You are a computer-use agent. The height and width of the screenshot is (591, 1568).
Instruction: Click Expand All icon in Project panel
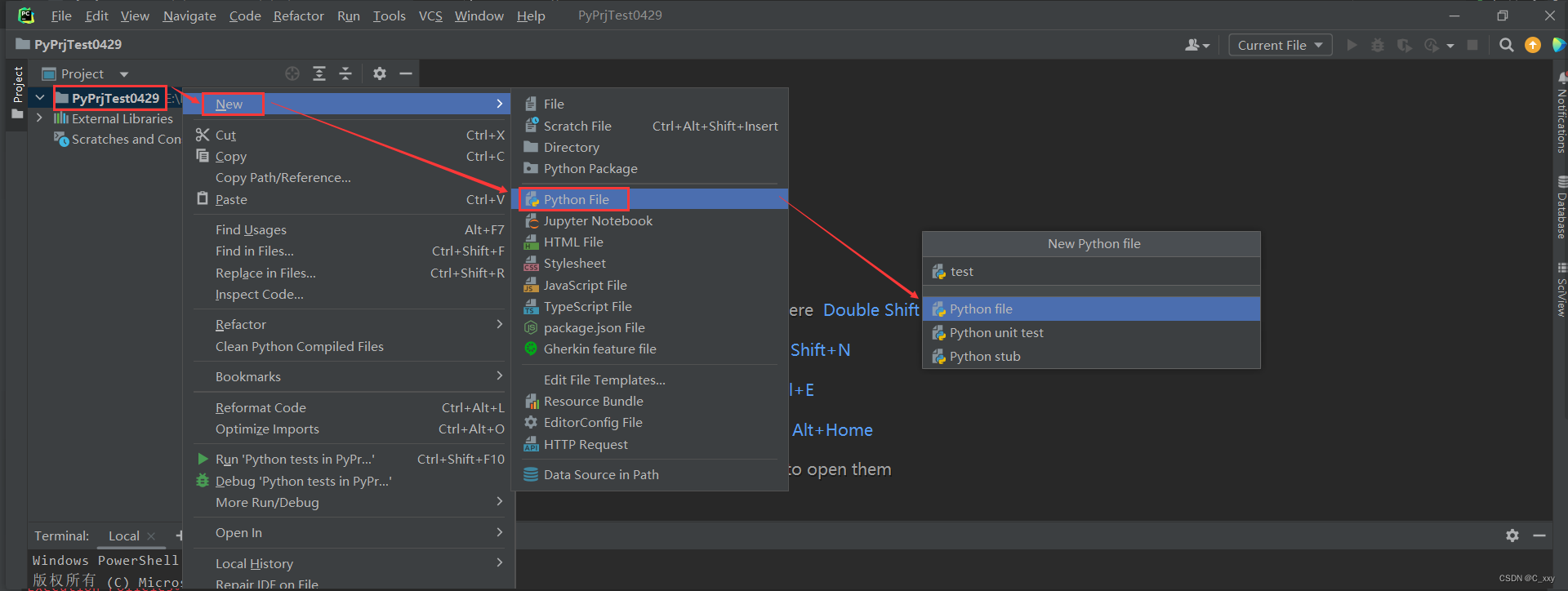(x=319, y=73)
